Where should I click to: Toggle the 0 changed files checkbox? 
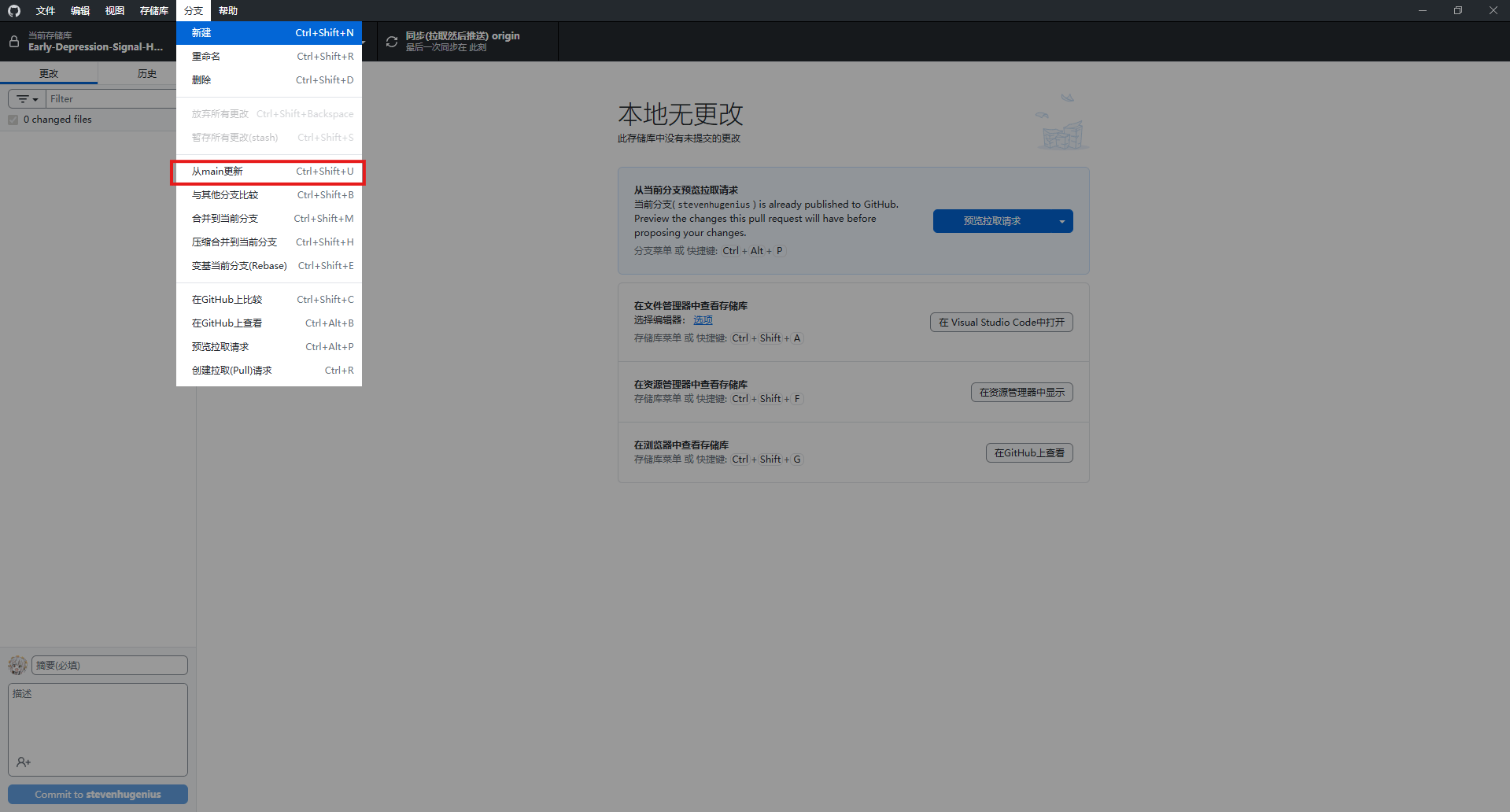coord(13,120)
